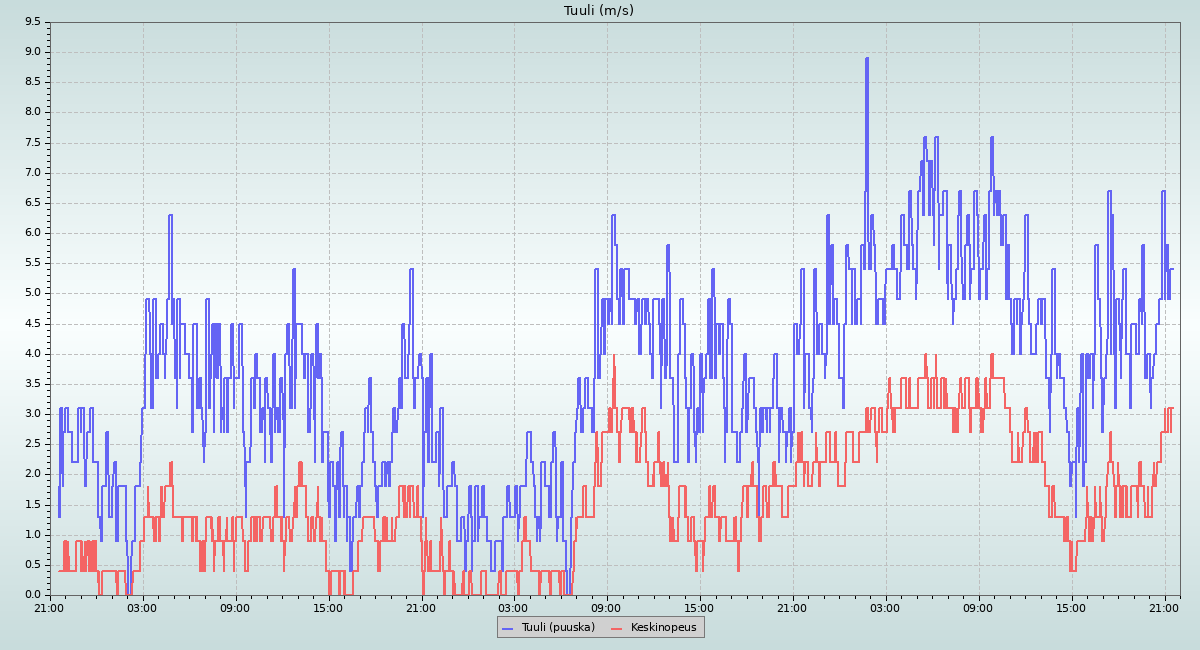Pick the 3.5 y-axis tick label
This screenshot has width=1200, height=650.
(32, 384)
